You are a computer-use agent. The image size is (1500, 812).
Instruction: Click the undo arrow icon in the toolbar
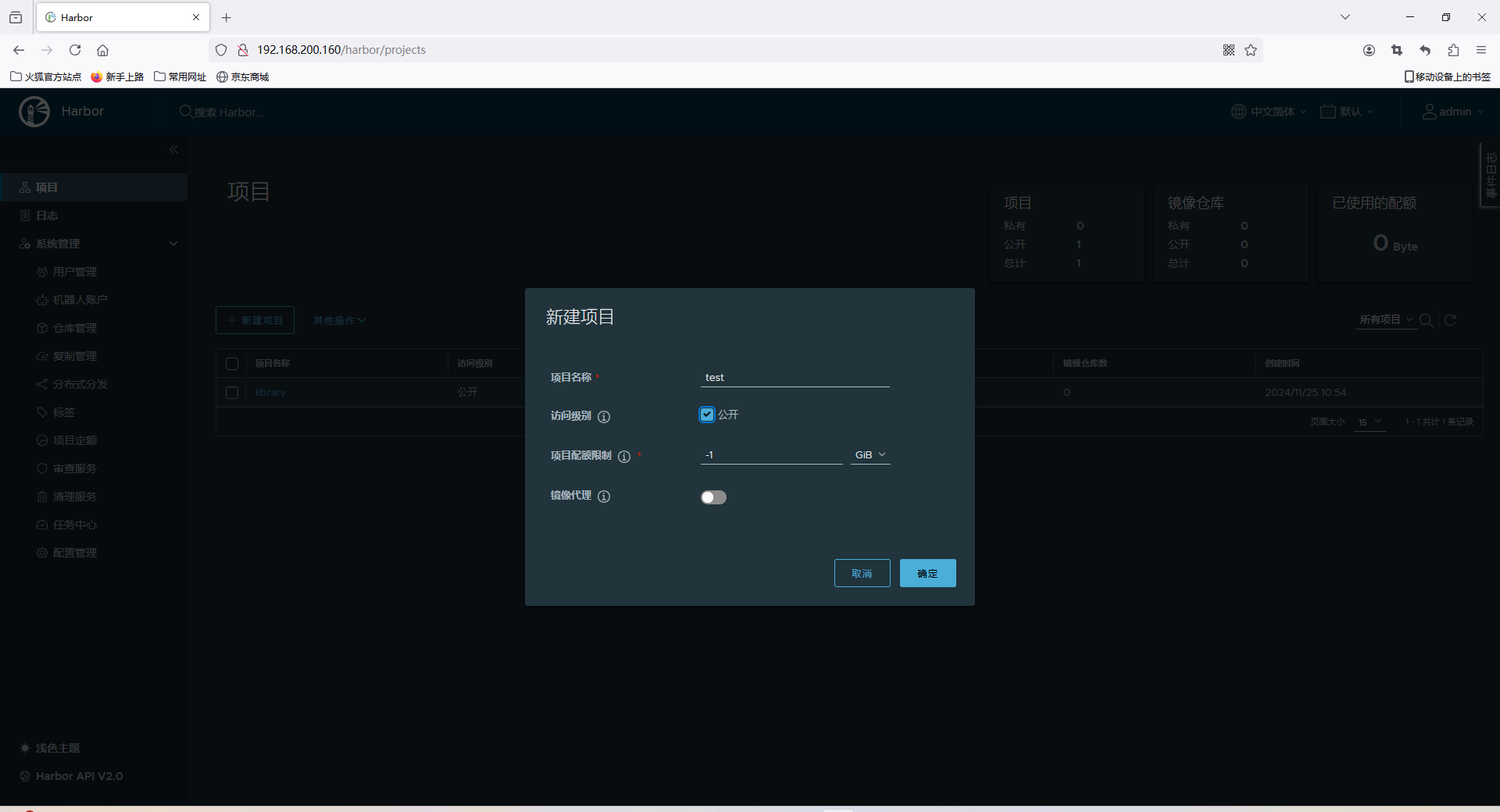tap(1425, 50)
